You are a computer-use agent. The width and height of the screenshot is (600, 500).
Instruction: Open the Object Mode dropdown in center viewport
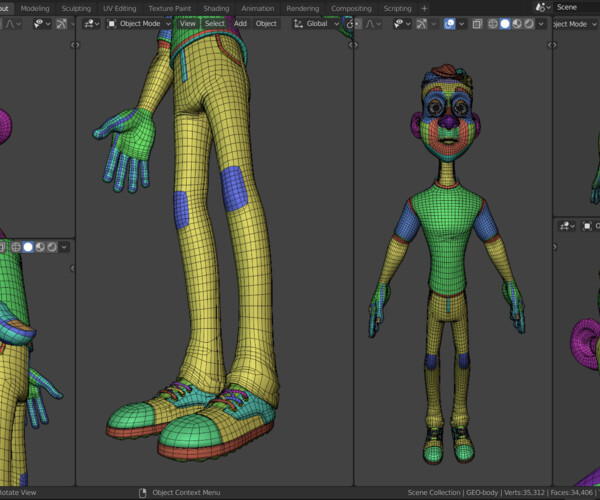click(138, 23)
